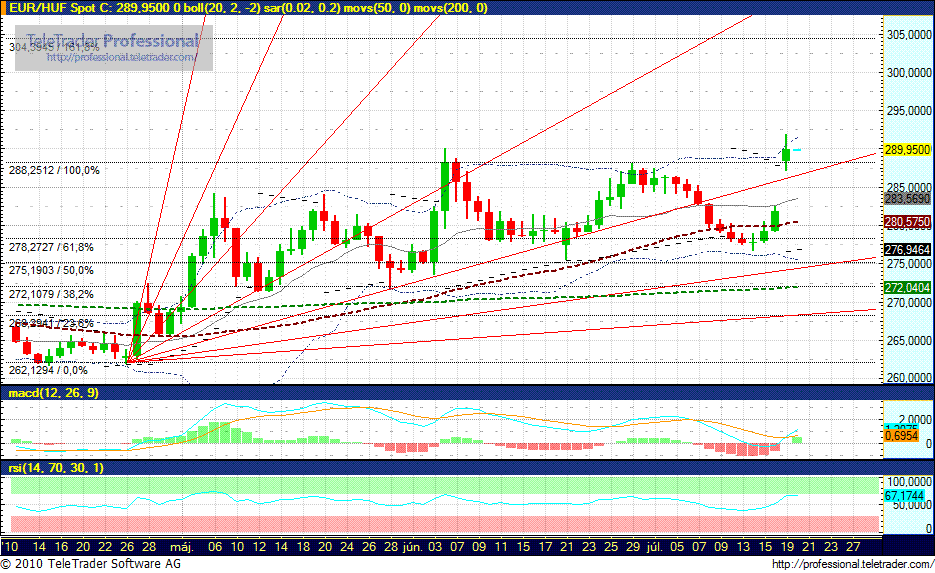Viewport: 935px width, 573px height.
Task: Click the 275,1903 / 50,0% Fibonacci label
Action: click(x=51, y=270)
